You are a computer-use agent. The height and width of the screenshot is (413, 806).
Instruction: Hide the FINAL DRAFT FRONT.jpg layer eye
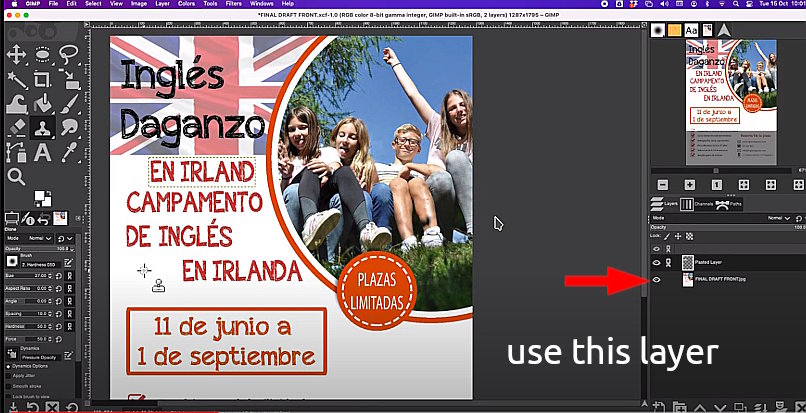click(656, 280)
